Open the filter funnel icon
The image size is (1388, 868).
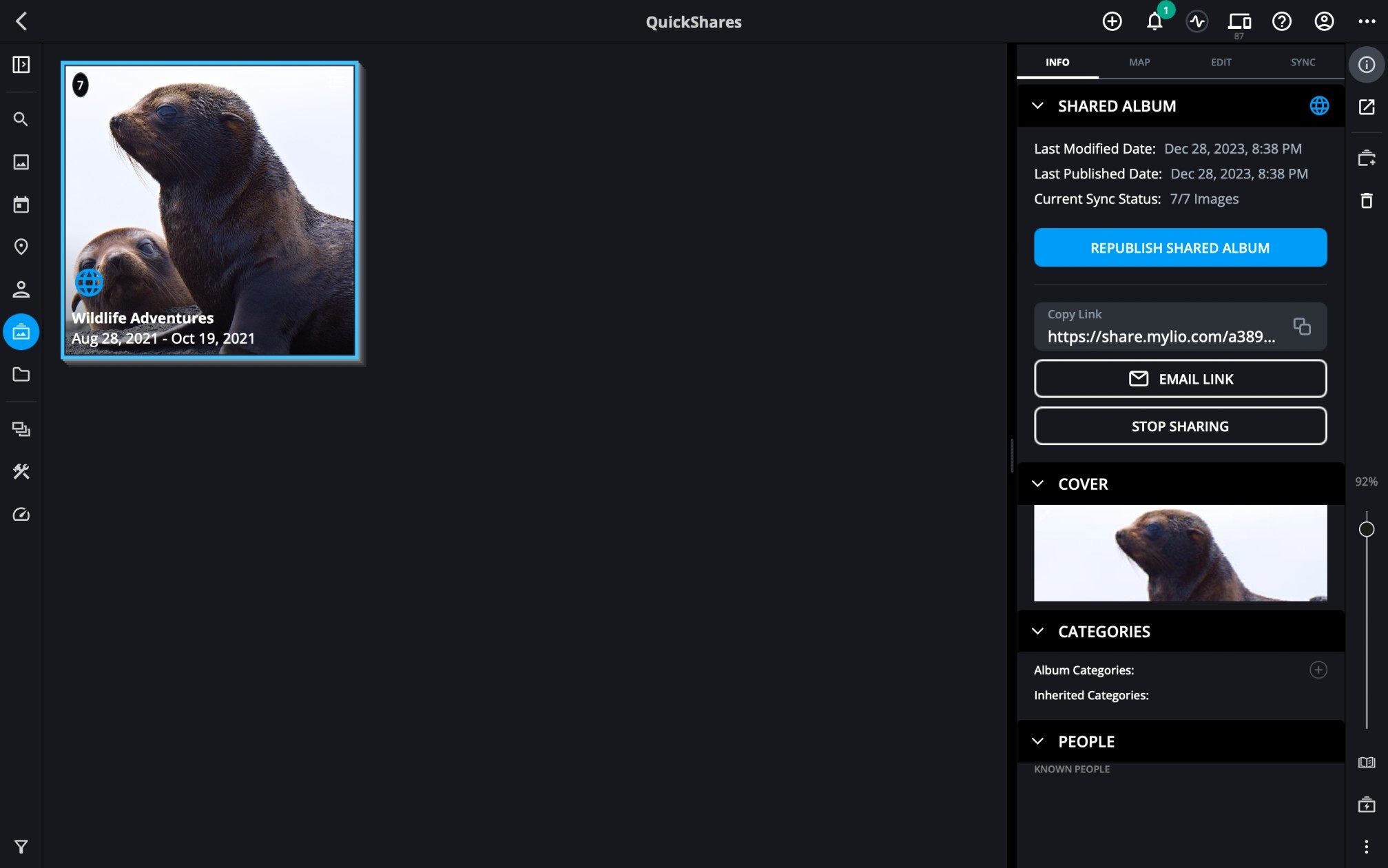tap(21, 847)
